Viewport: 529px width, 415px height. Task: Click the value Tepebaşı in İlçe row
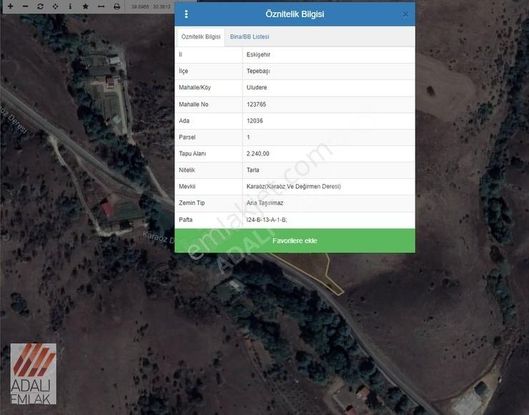[x=258, y=71]
